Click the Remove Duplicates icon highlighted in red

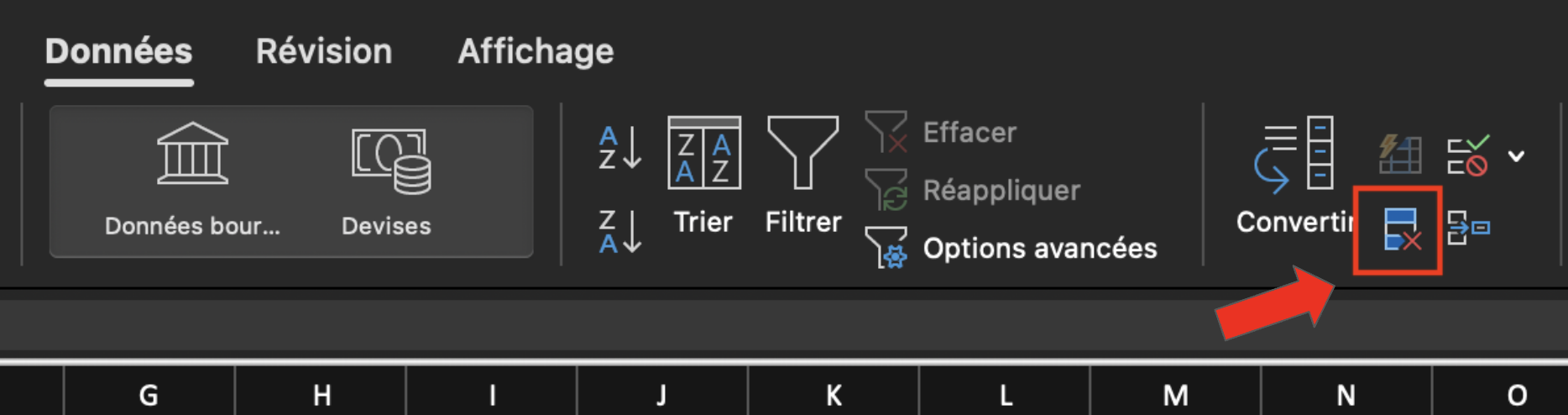(x=1401, y=229)
